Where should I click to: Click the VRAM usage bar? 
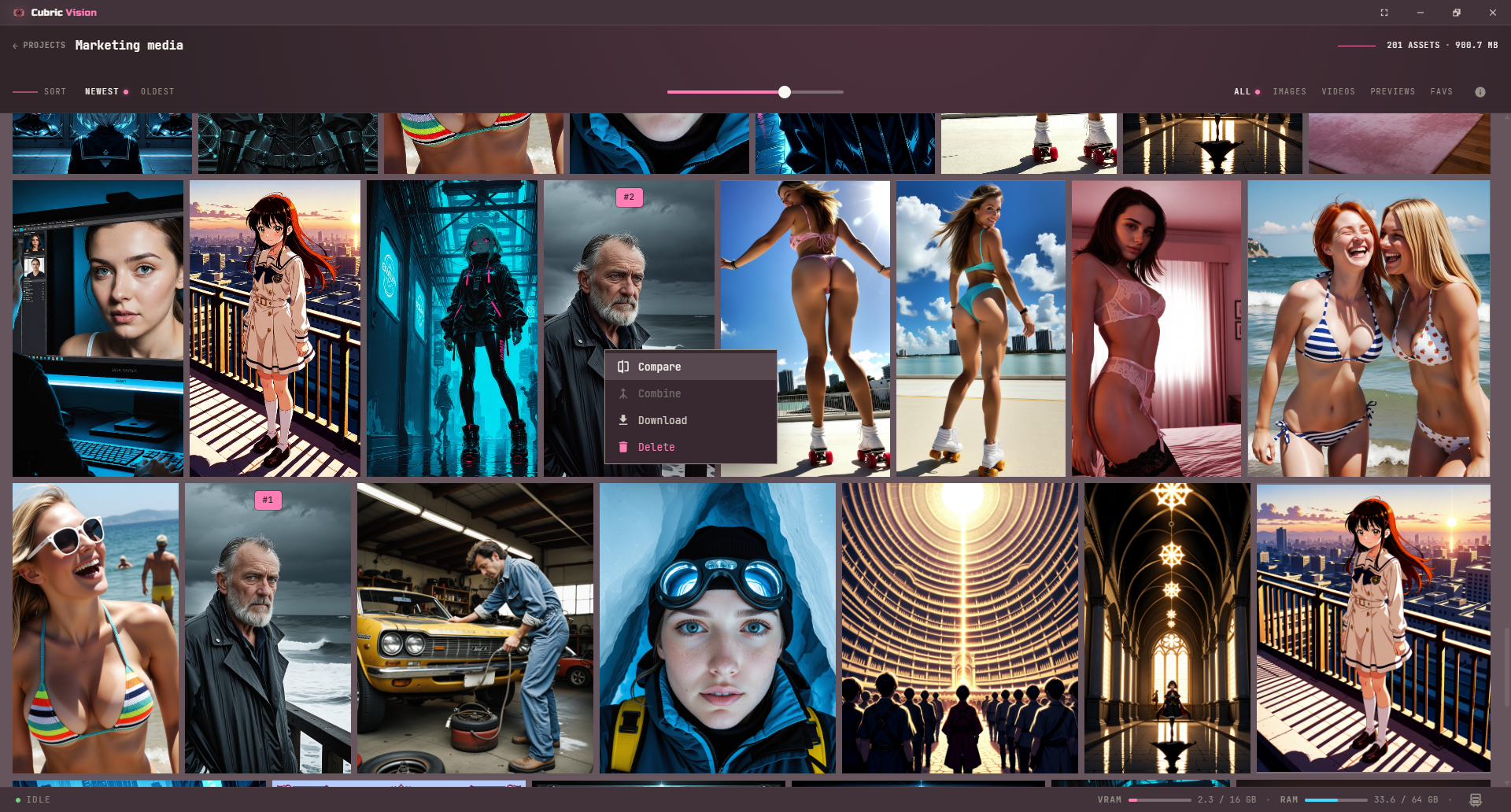point(1160,800)
